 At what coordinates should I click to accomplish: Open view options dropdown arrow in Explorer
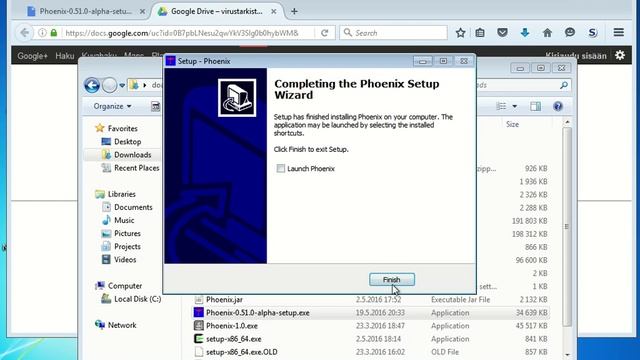pyautogui.click(x=515, y=107)
